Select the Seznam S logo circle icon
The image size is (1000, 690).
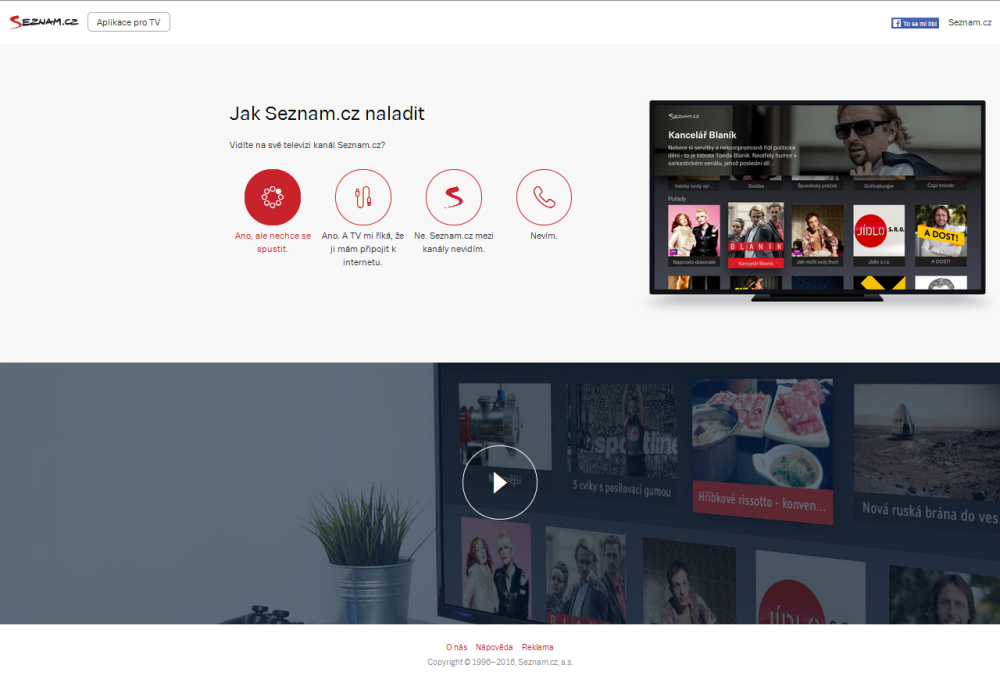tap(453, 197)
